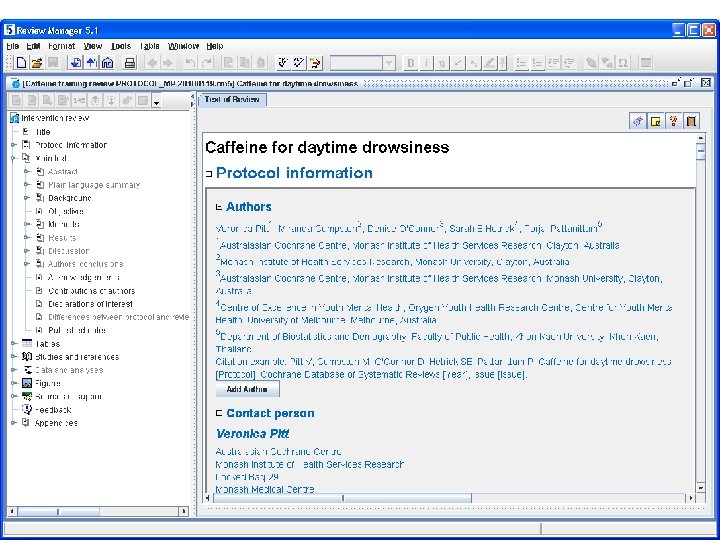Click the content pane scroll-down arrow
The width and height of the screenshot is (720, 540).
coord(701,488)
